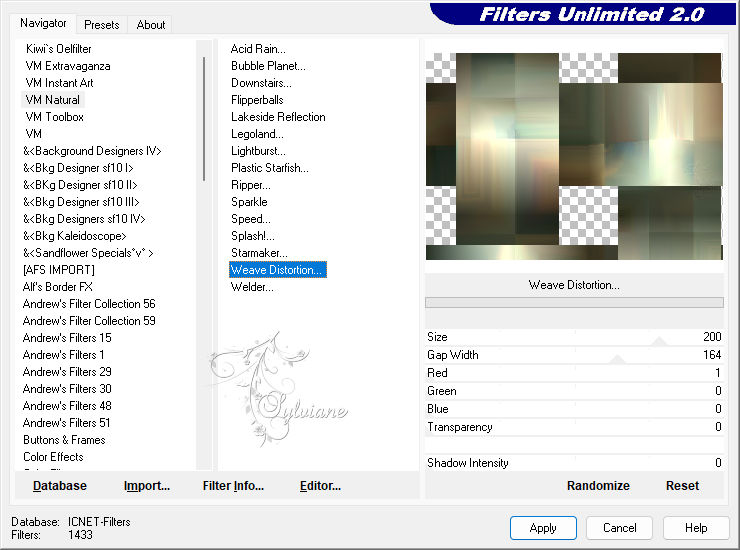Viewport: 740px width, 550px height.
Task: Select the VM Natural category
Action: [x=53, y=100]
